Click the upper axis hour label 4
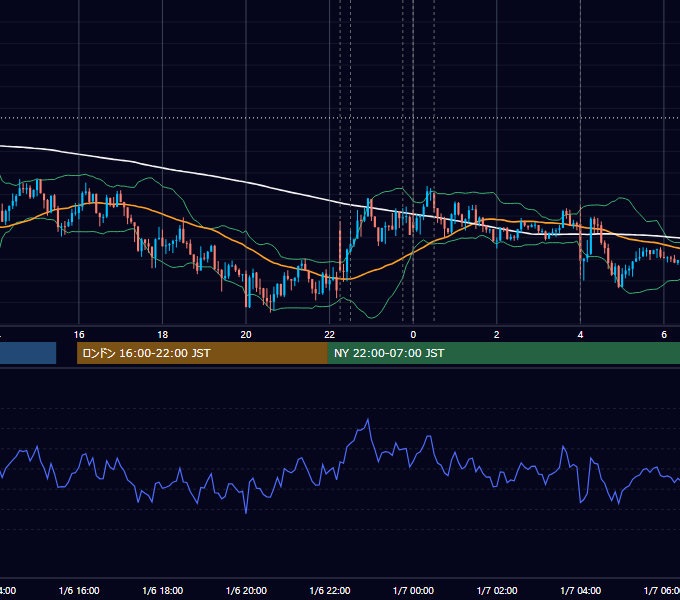The width and height of the screenshot is (680, 600). [x=580, y=335]
